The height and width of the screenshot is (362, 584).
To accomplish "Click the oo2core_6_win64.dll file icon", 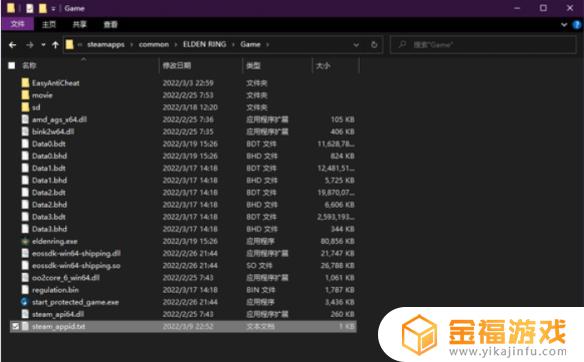I will tap(25, 277).
